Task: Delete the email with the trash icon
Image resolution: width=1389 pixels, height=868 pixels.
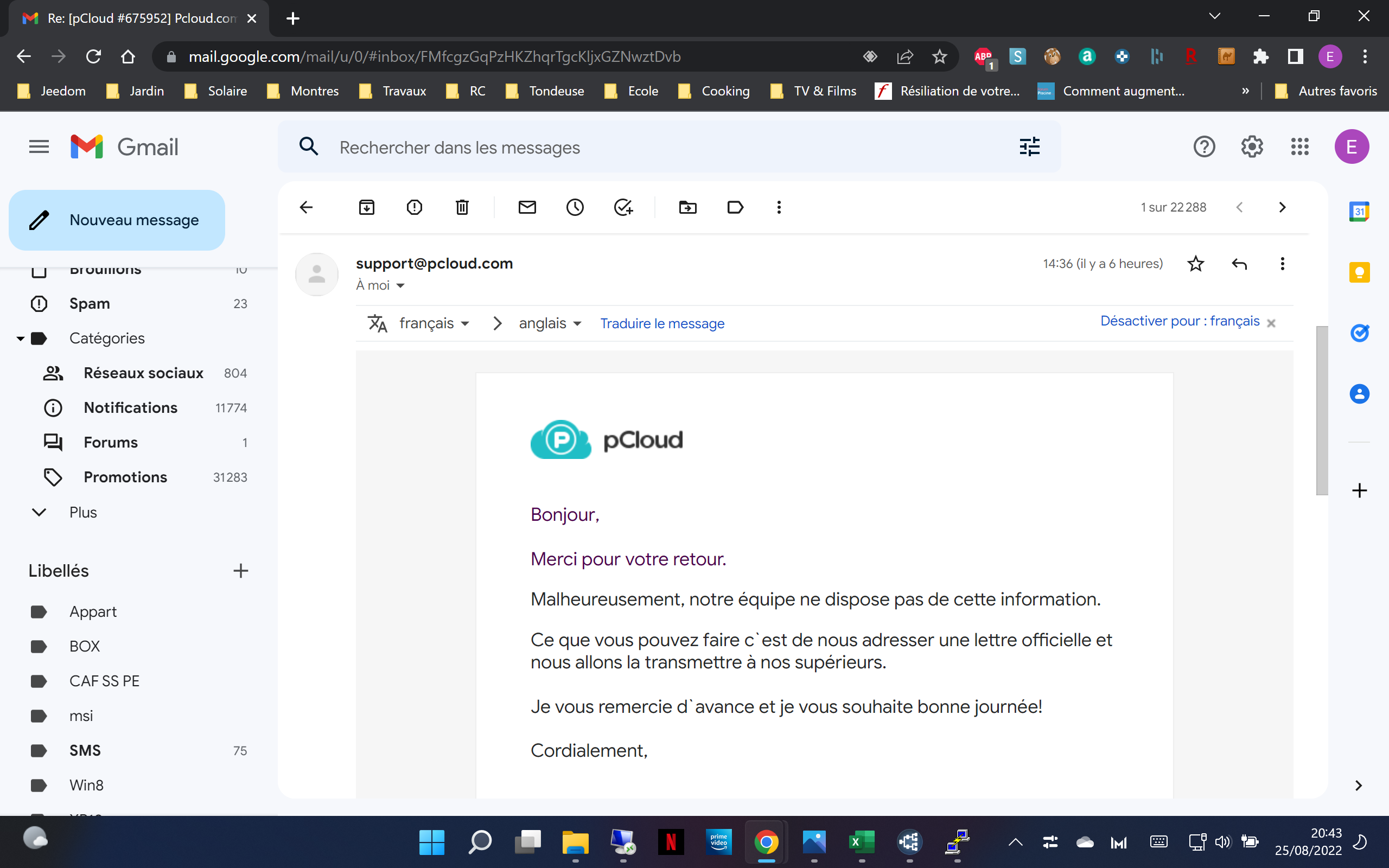Action: [462, 207]
